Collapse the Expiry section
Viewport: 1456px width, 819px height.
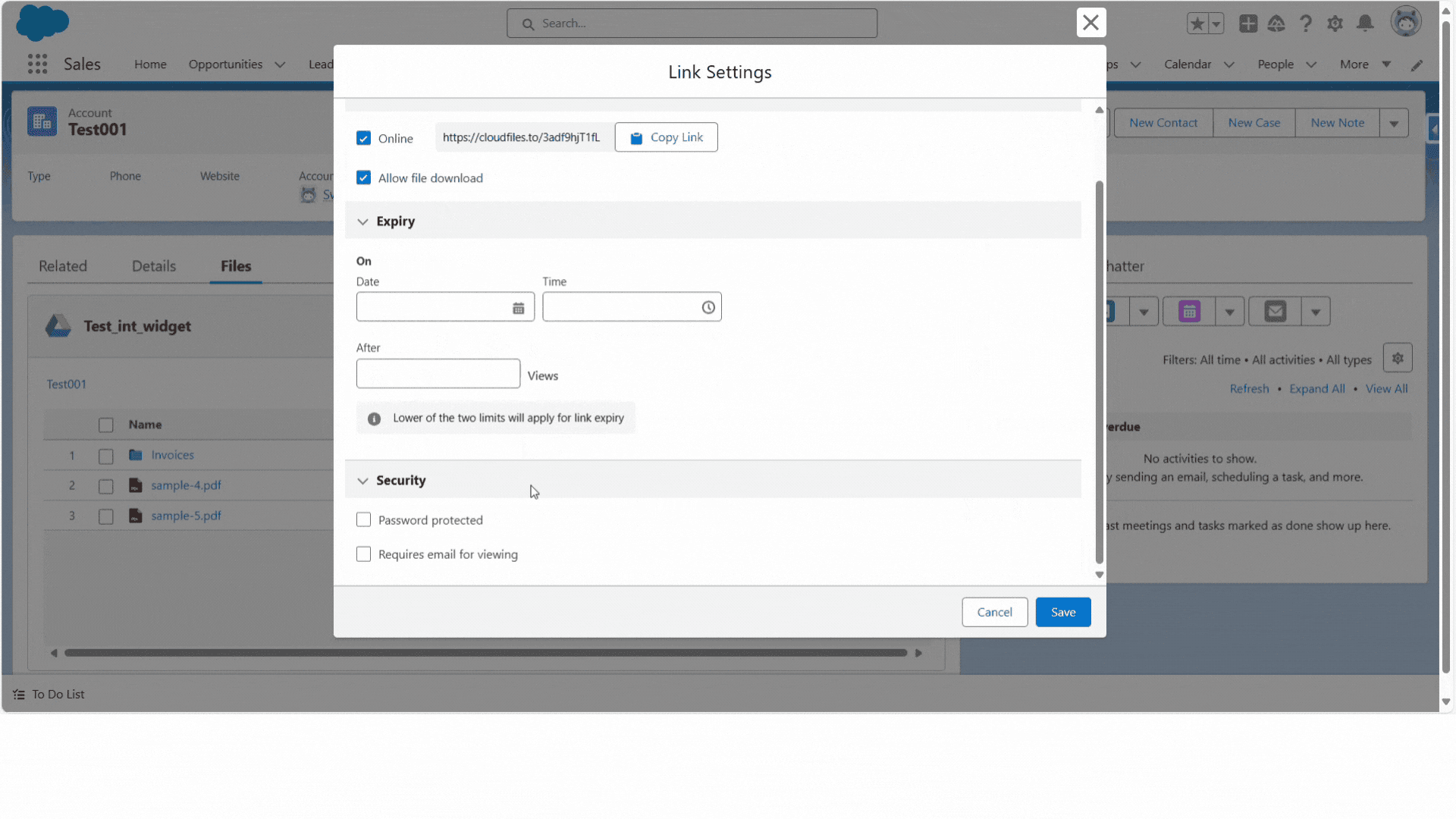point(363,221)
